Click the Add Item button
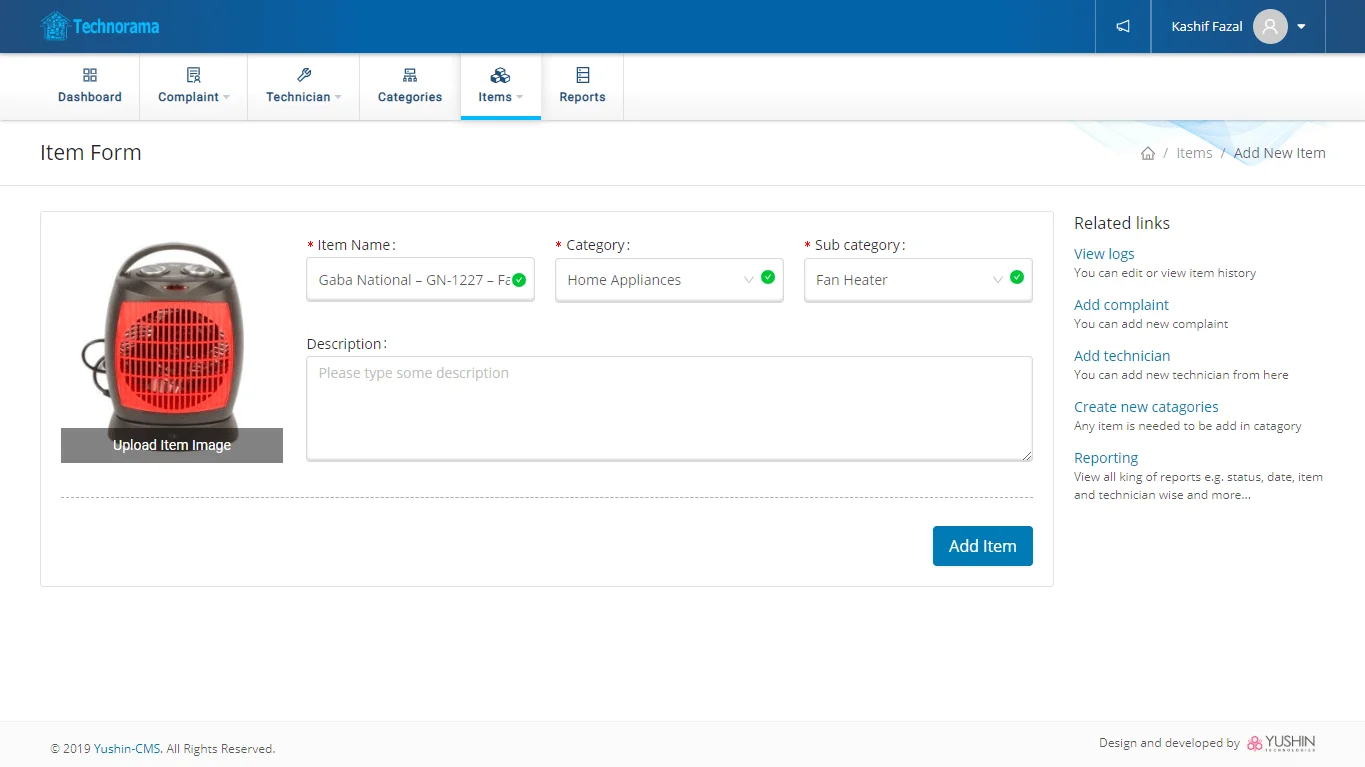This screenshot has width=1365, height=767. [x=982, y=546]
